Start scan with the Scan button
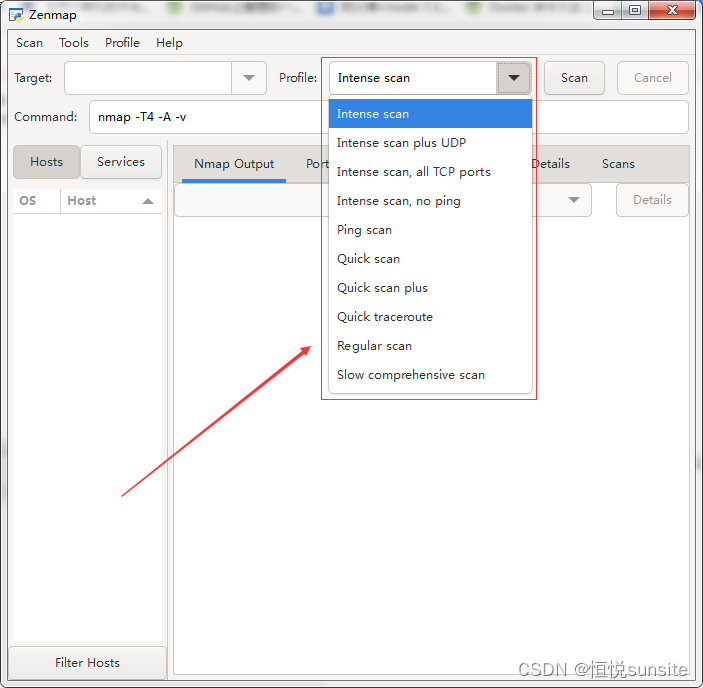The width and height of the screenshot is (703, 688). (574, 78)
